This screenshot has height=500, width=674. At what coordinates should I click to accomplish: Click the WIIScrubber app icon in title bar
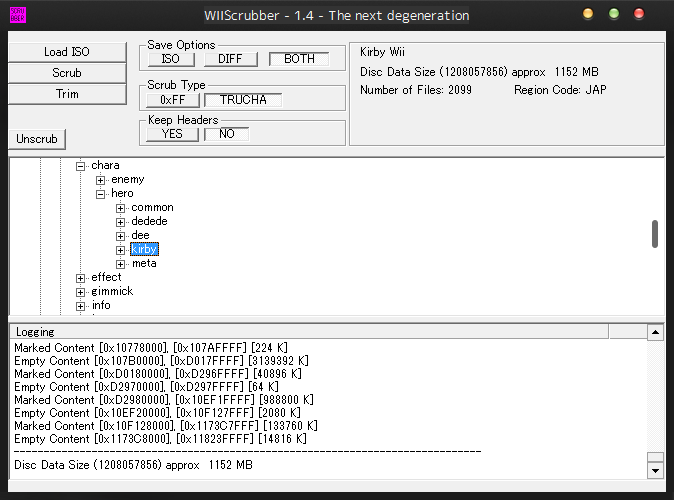click(18, 15)
